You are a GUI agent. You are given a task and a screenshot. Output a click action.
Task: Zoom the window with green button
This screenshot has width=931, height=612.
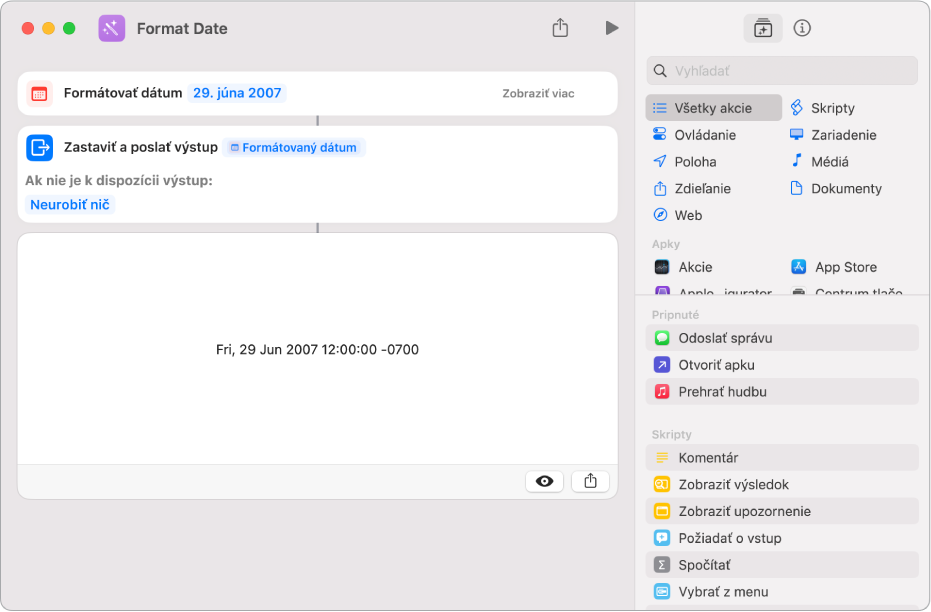coord(69,28)
